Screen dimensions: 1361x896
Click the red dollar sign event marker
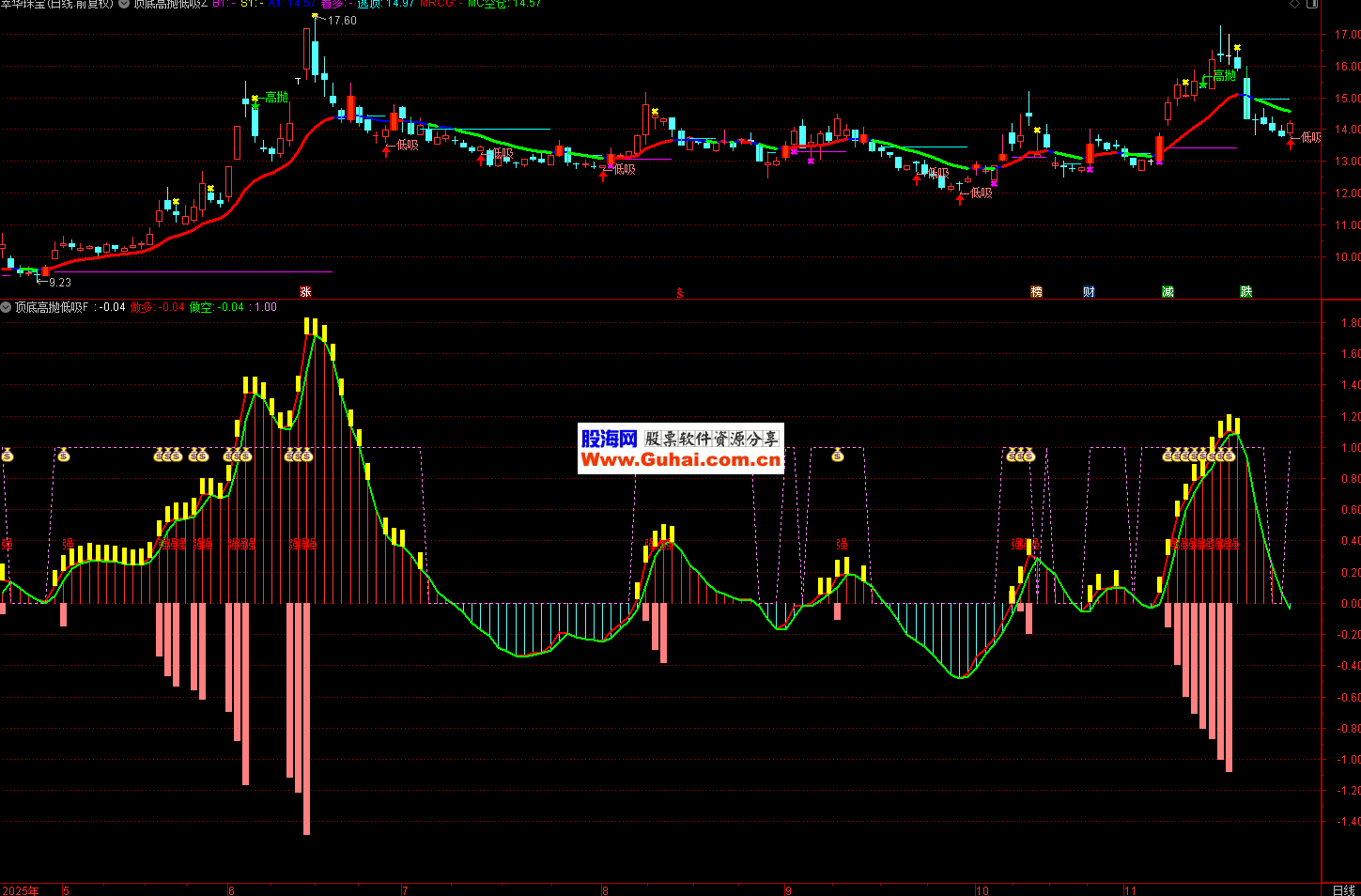tap(680, 293)
